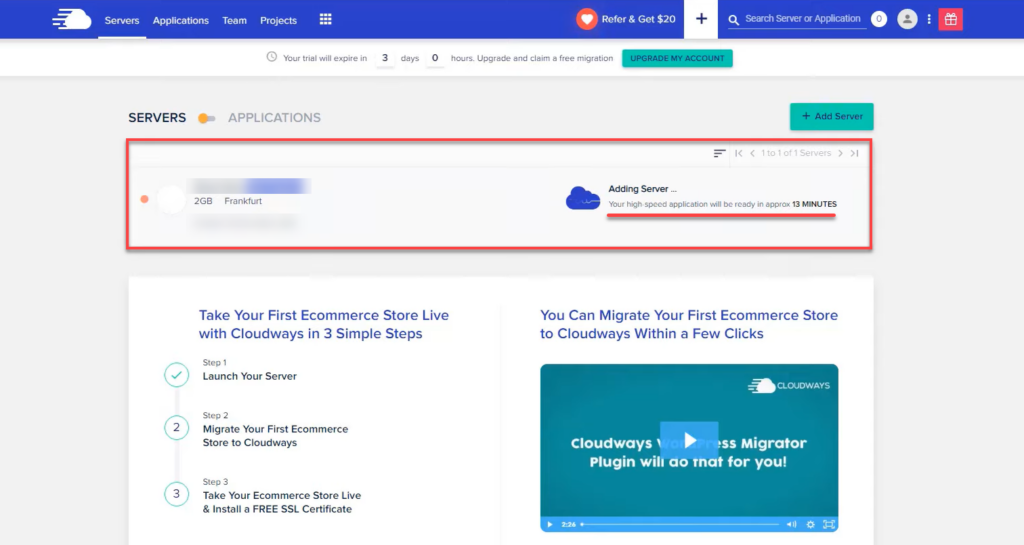Click the blue cloud Adding Server icon

[583, 198]
